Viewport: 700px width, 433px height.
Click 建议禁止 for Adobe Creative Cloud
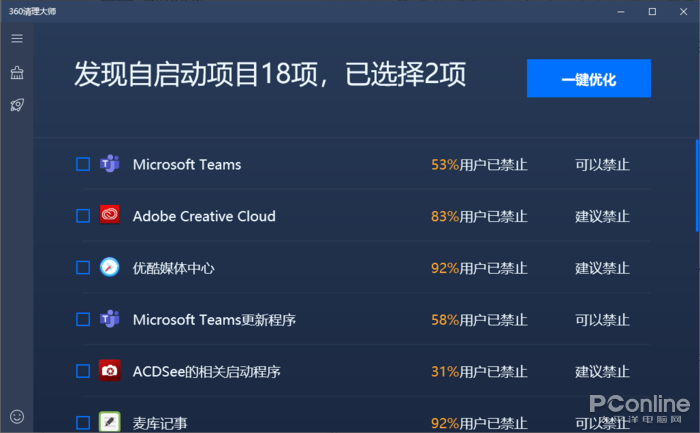[x=602, y=216]
